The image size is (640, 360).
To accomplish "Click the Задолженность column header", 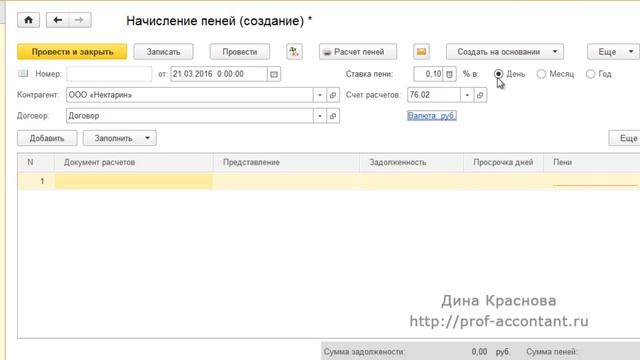I will click(x=411, y=162).
